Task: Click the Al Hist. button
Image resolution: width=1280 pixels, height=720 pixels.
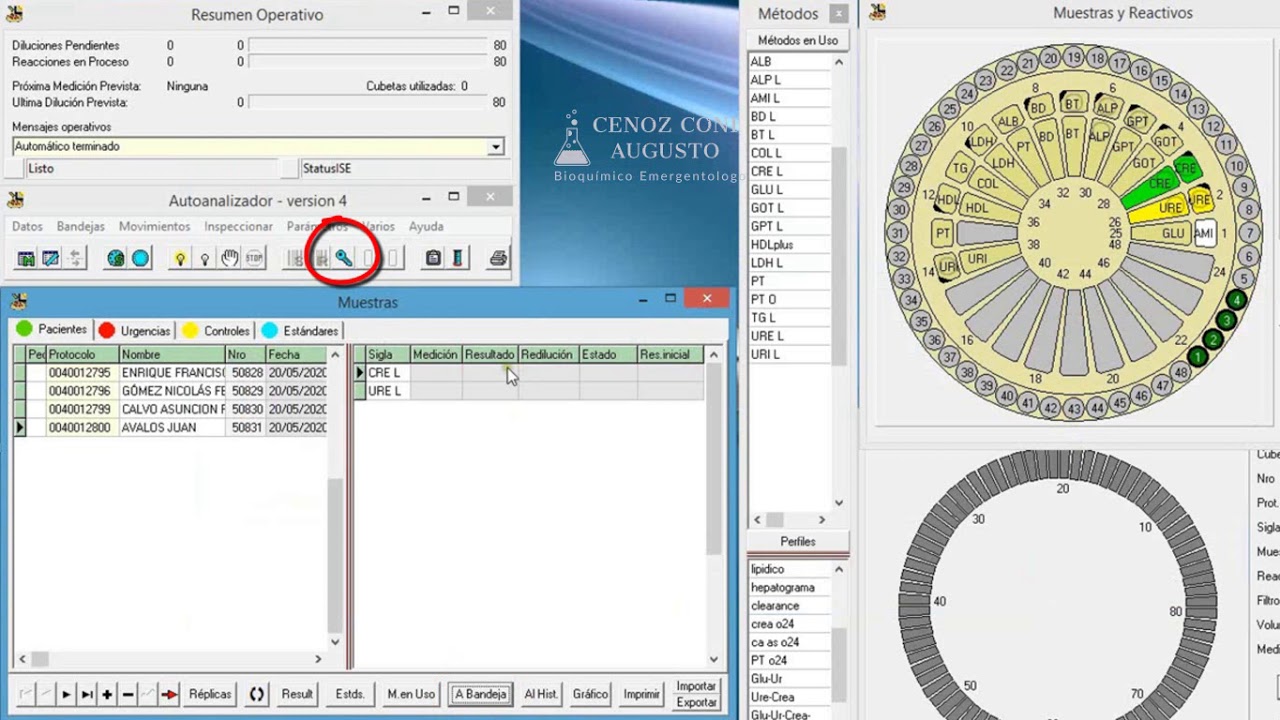Action: (x=541, y=694)
